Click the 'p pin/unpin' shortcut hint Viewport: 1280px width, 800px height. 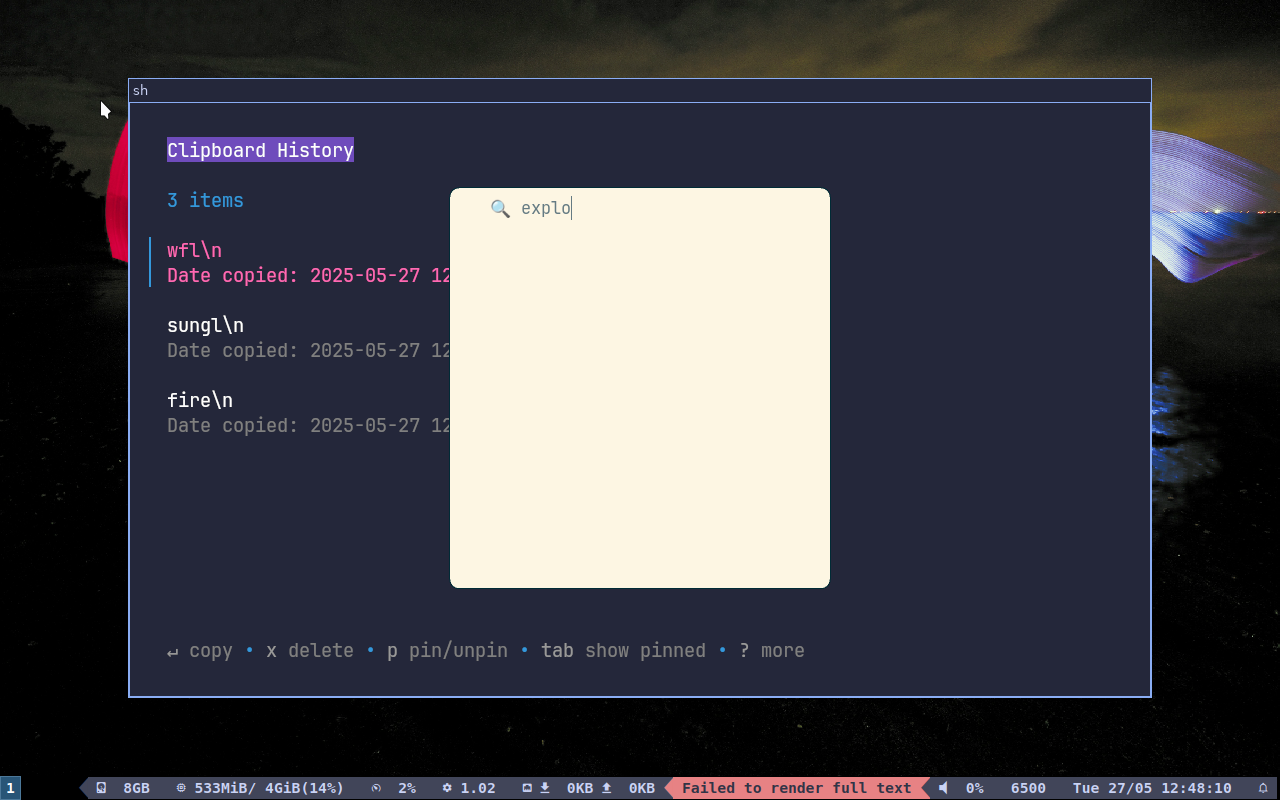[x=447, y=651]
